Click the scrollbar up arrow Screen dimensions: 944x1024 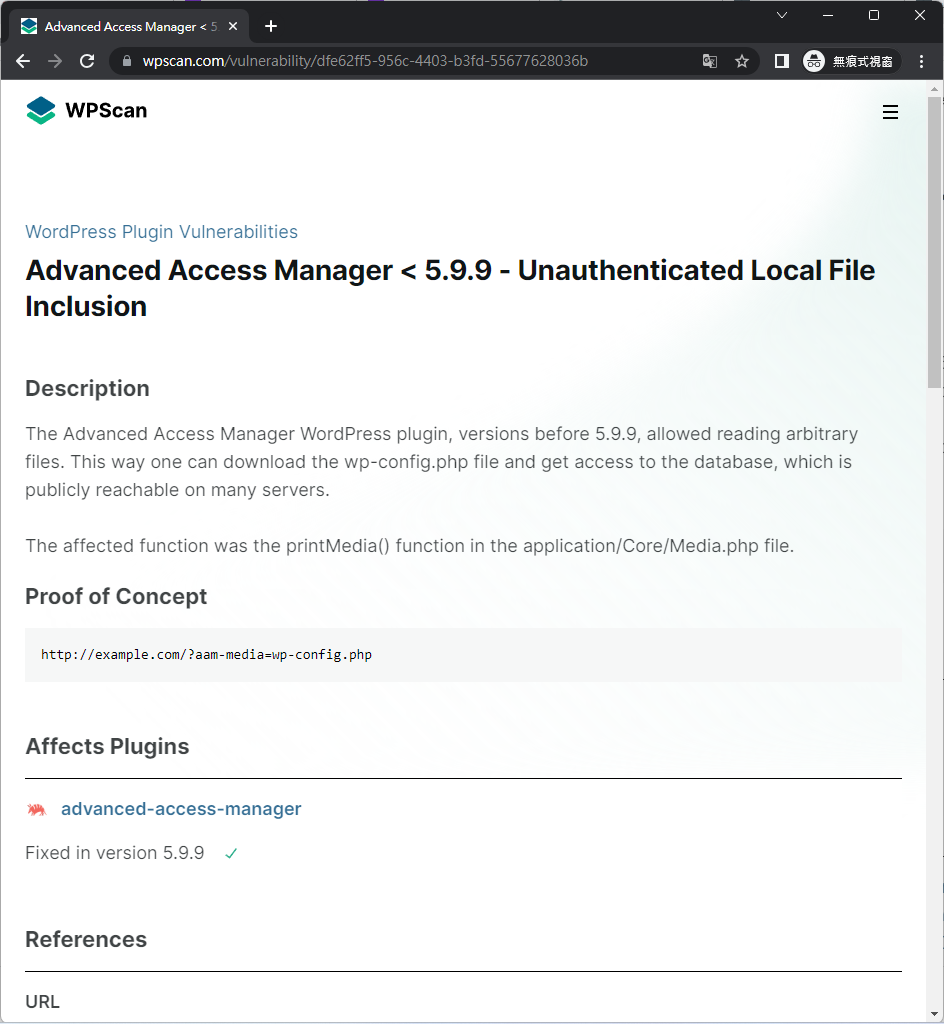(x=934, y=89)
